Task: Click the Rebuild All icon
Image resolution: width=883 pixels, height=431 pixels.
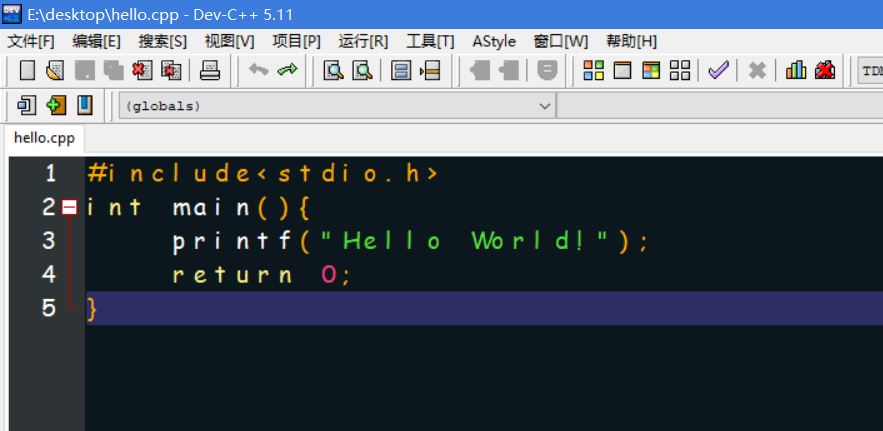Action: (680, 71)
